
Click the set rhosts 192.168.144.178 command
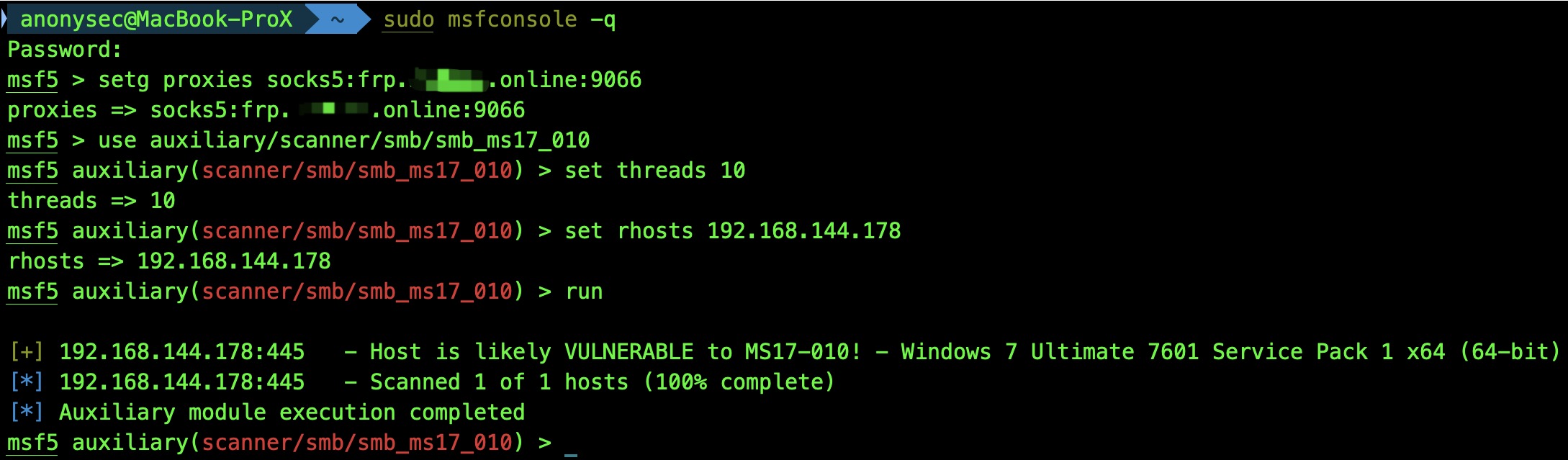733,231
